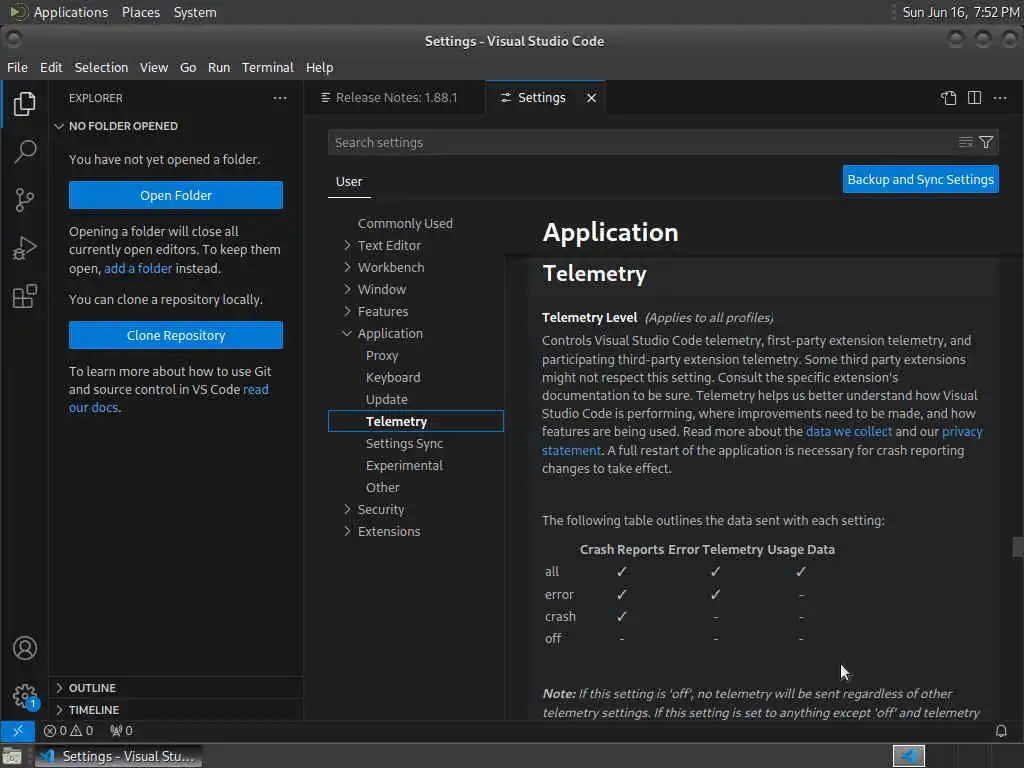
Task: Close the Settings tab
Action: pos(591,98)
